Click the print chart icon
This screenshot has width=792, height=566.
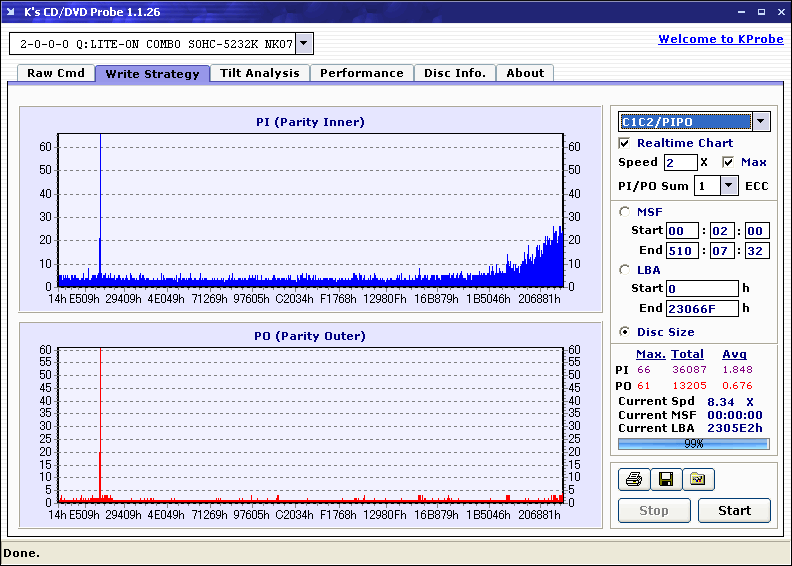click(x=633, y=480)
